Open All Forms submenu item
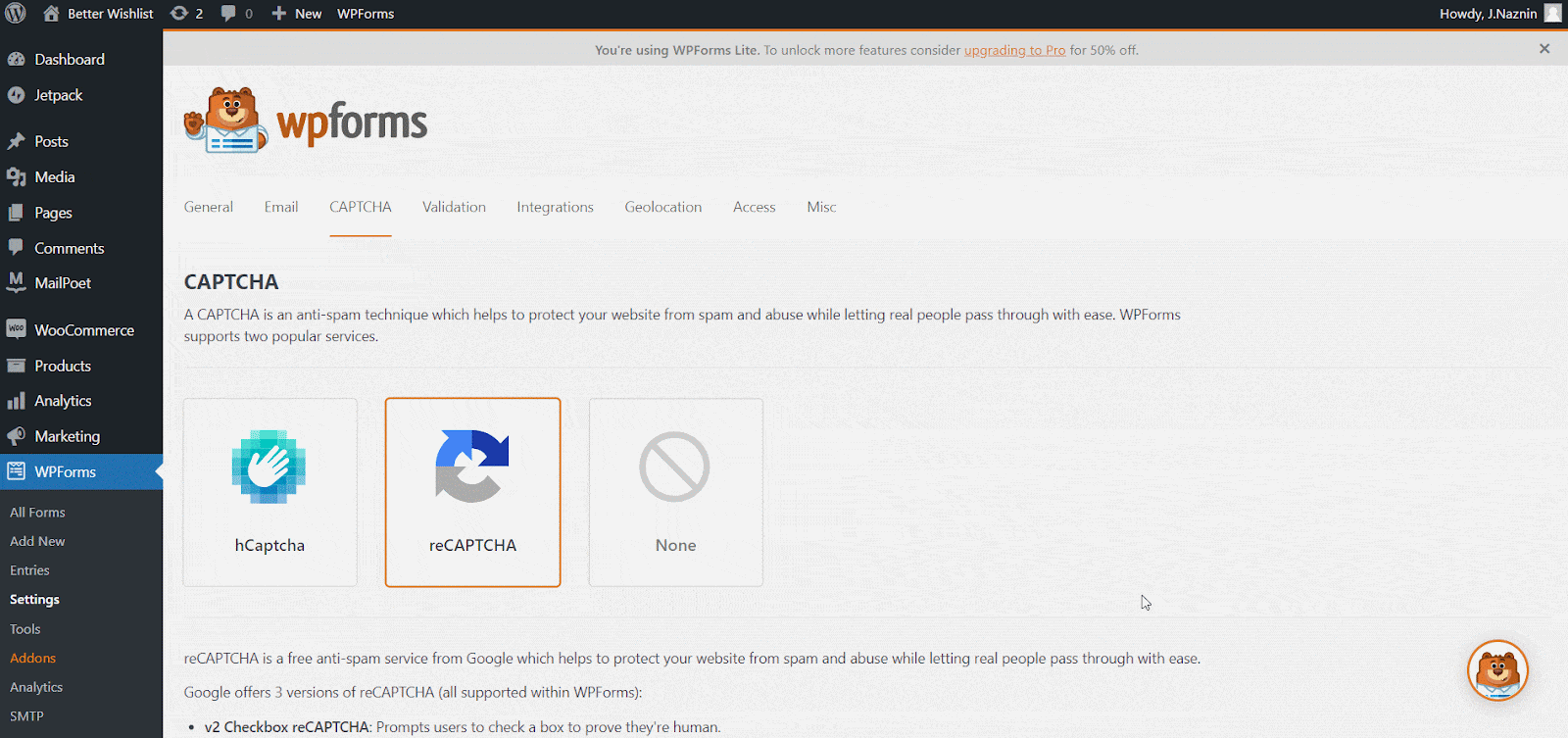1568x738 pixels. 37,513
